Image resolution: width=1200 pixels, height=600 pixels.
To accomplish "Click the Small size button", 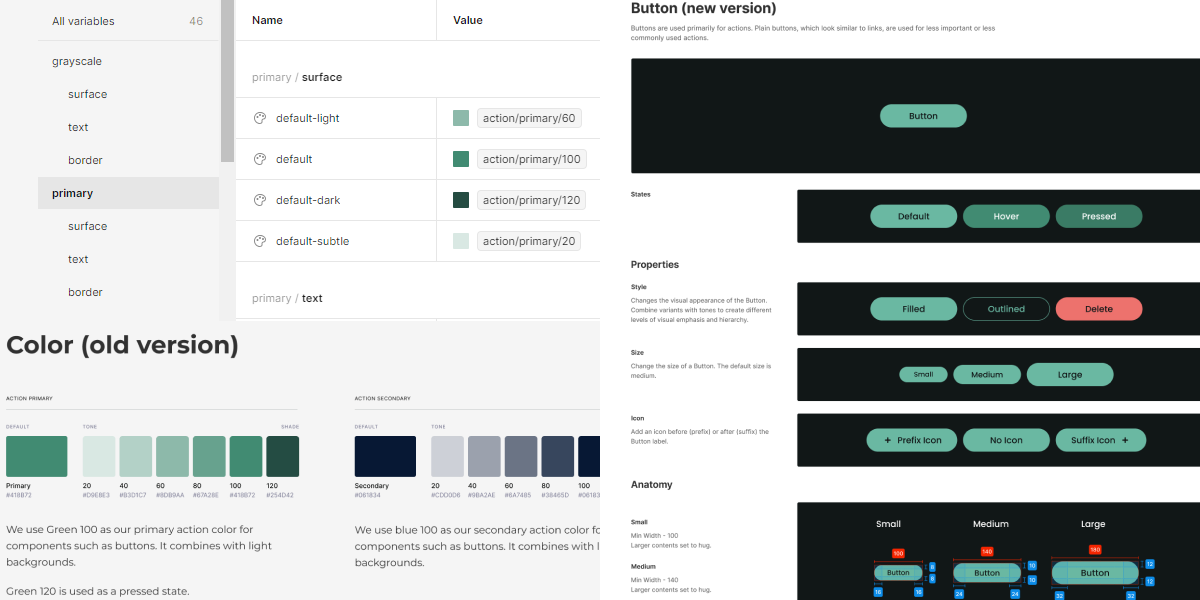I will pyautogui.click(x=923, y=375).
